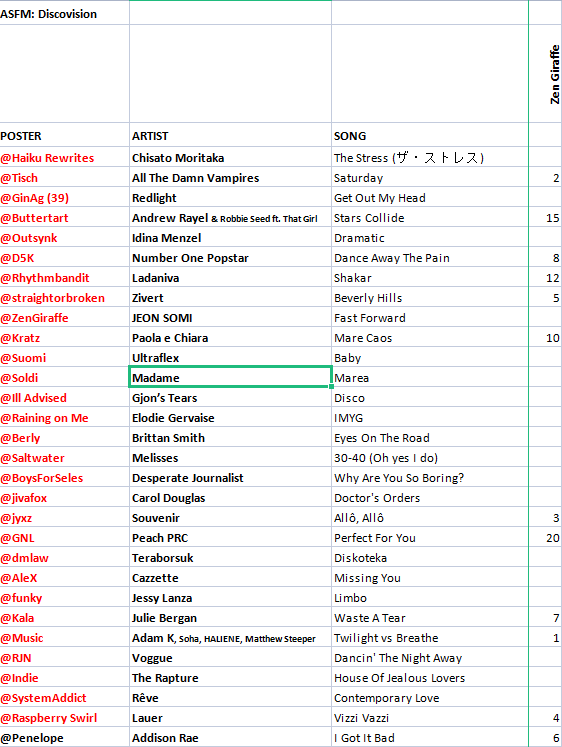This screenshot has height=747, width=562.
Task: Select the Perfect For You song cell
Action: (x=430, y=537)
